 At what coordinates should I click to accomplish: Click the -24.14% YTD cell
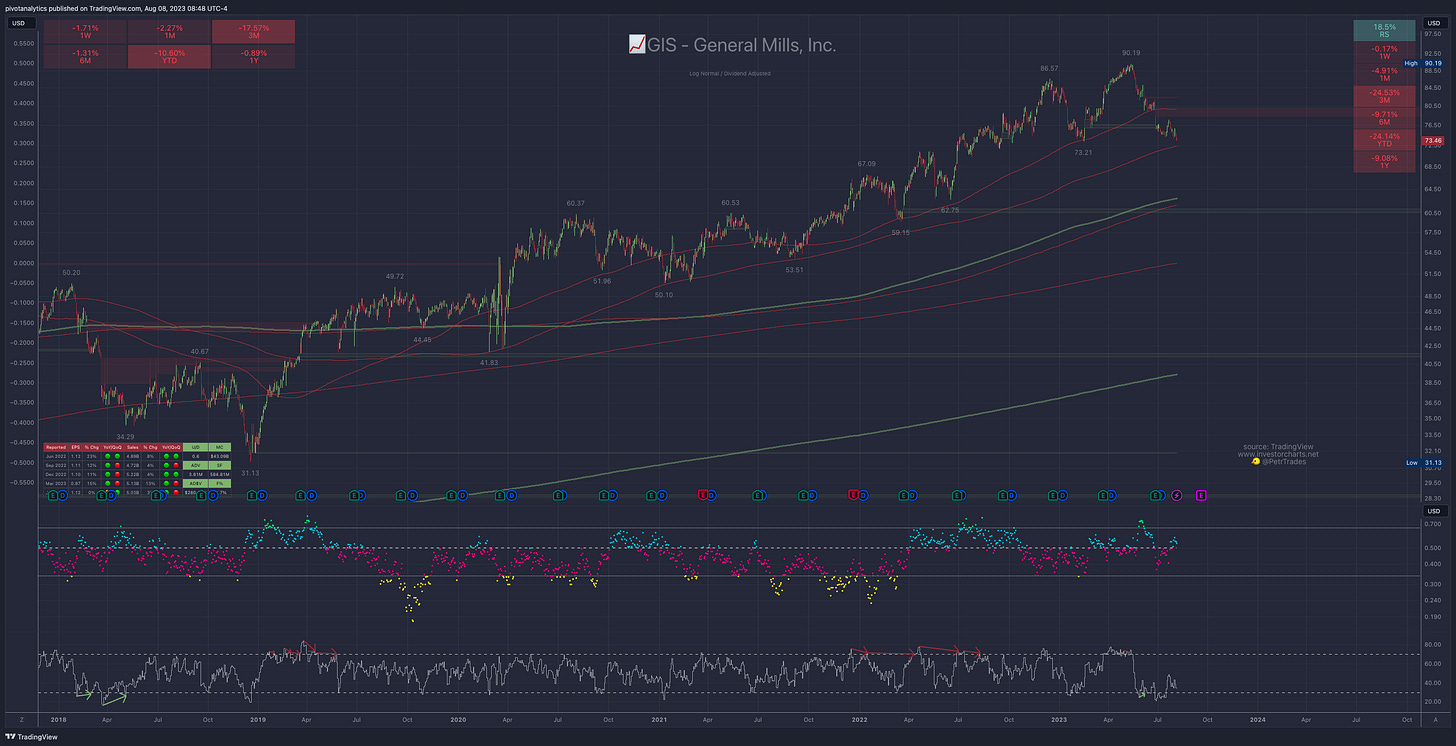(x=1384, y=140)
